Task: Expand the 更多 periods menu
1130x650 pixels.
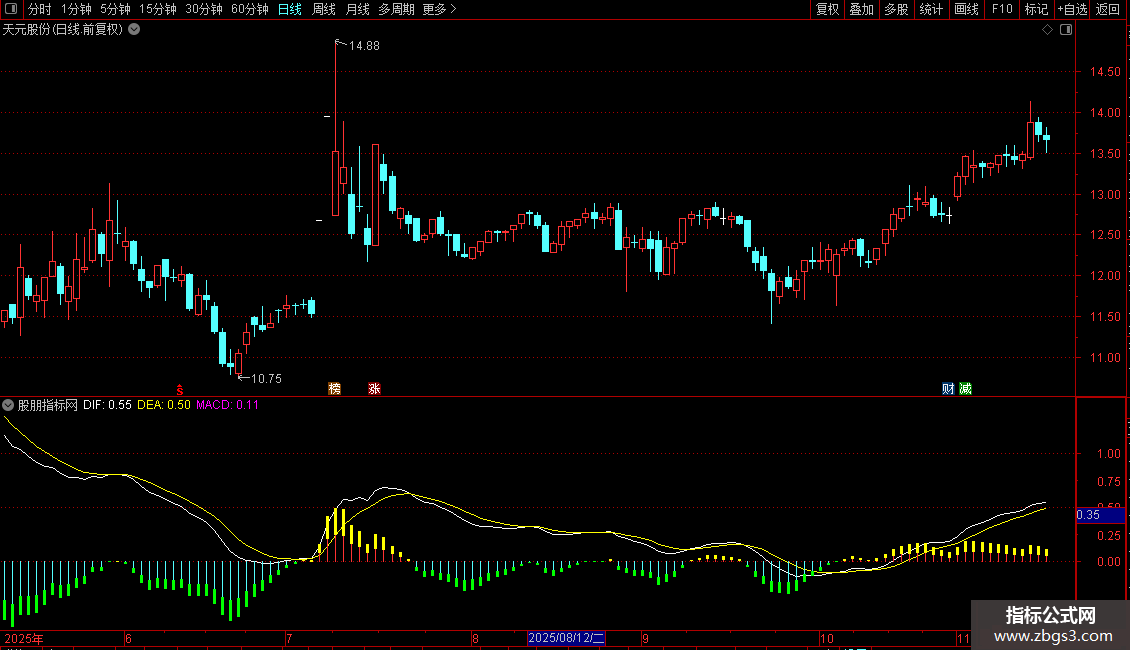Action: (440, 9)
